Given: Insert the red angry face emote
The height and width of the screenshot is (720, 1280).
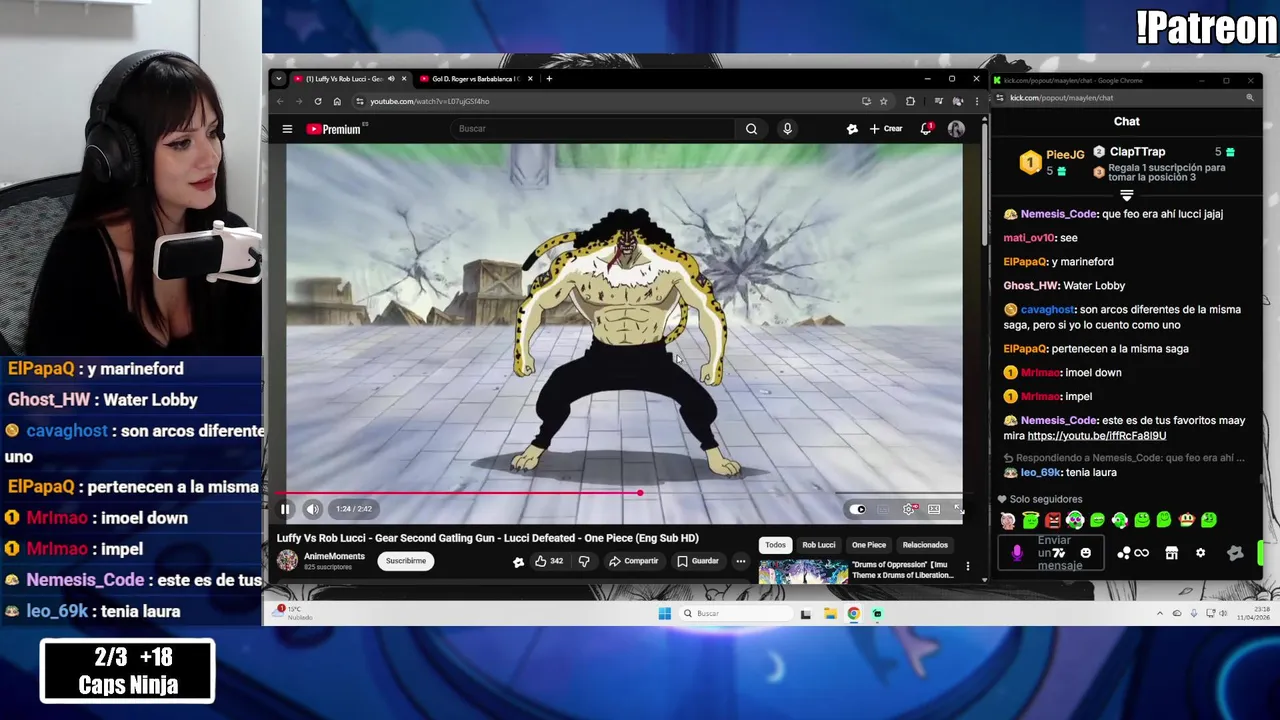Looking at the screenshot, I should click(x=1053, y=520).
